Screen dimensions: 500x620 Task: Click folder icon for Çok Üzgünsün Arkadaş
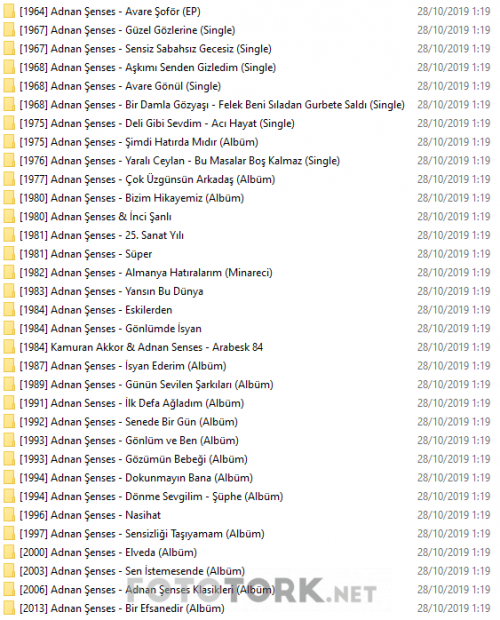9,179
